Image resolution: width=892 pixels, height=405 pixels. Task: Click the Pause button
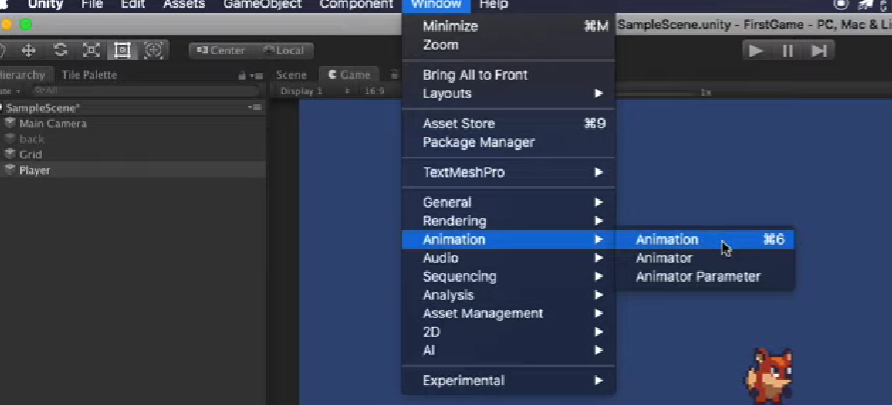(787, 51)
